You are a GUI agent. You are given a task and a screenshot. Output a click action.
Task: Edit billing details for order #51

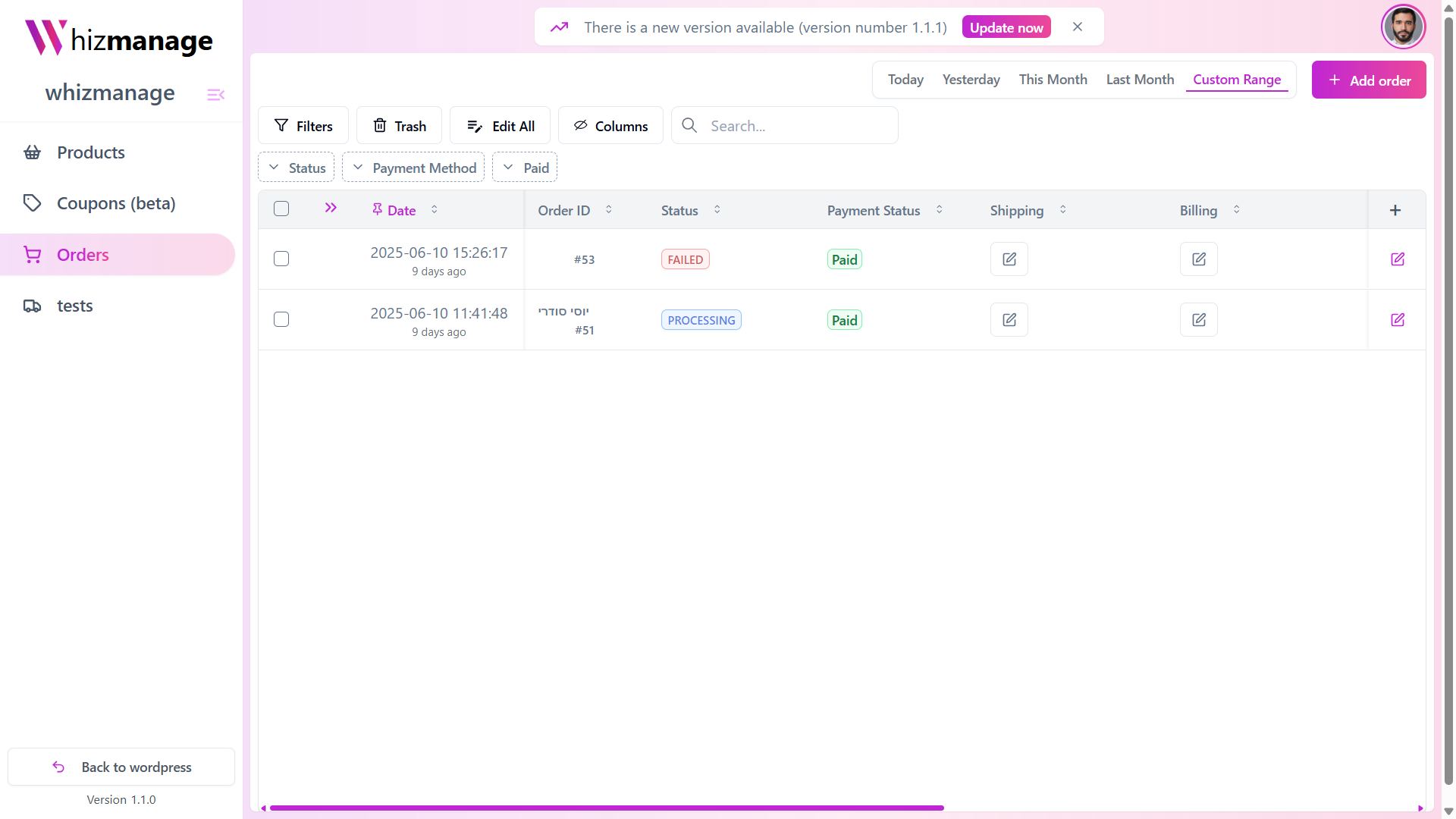pos(1198,320)
